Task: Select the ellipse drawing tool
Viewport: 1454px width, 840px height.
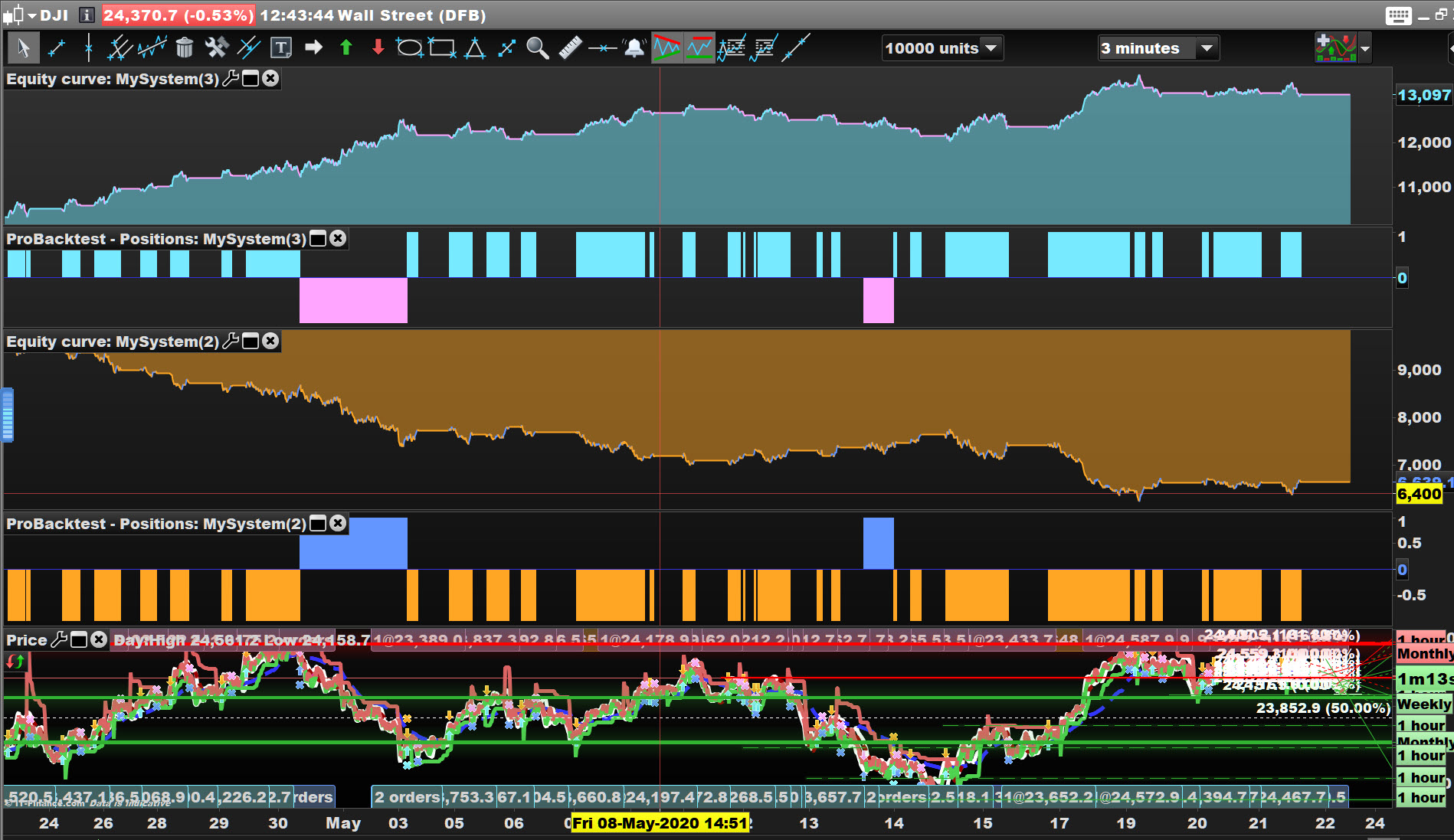Action: click(x=409, y=47)
